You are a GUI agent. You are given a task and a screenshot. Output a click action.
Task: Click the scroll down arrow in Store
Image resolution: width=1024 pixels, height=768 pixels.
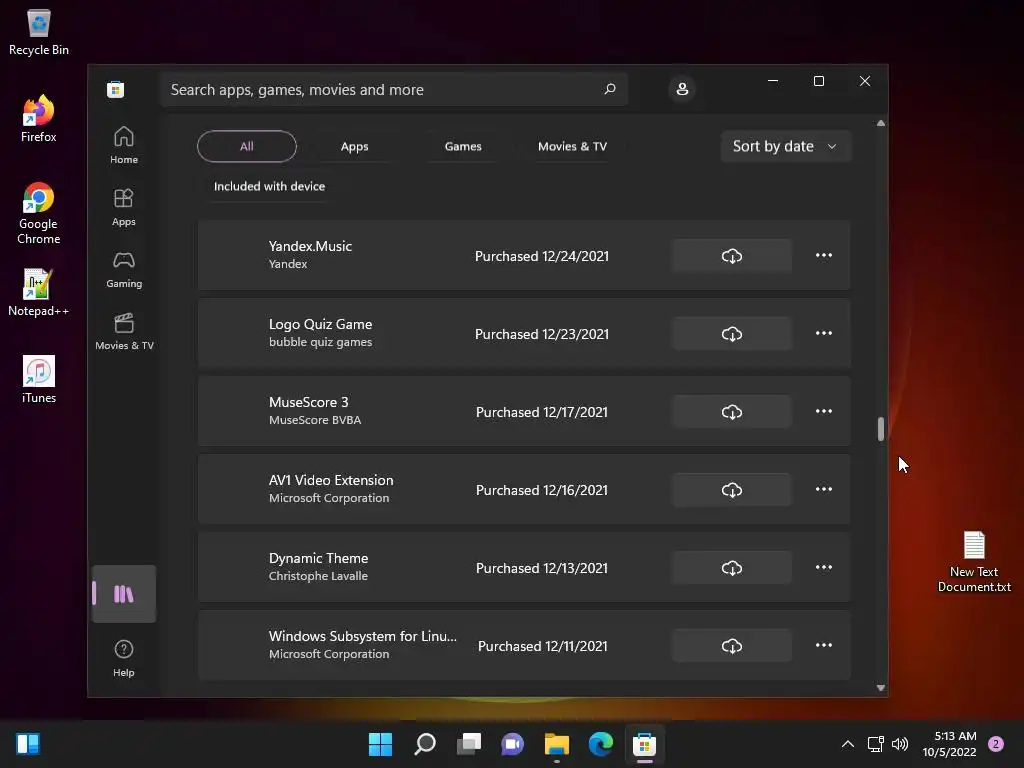(x=881, y=687)
